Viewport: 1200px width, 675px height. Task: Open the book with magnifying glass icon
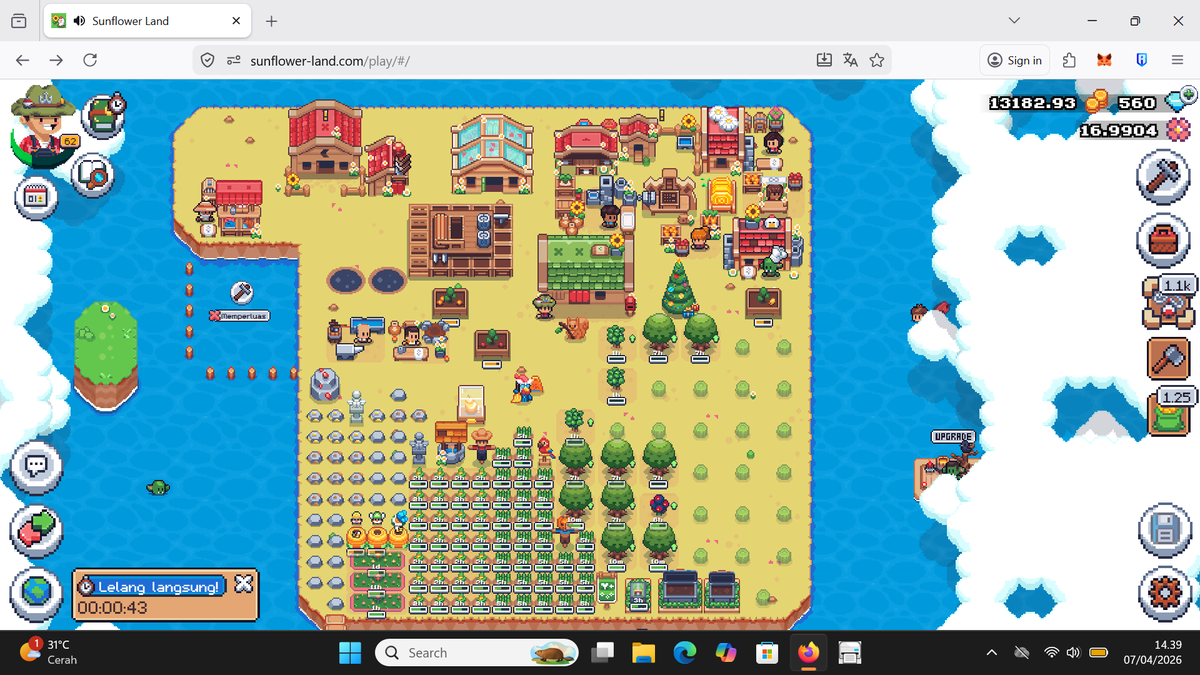93,175
